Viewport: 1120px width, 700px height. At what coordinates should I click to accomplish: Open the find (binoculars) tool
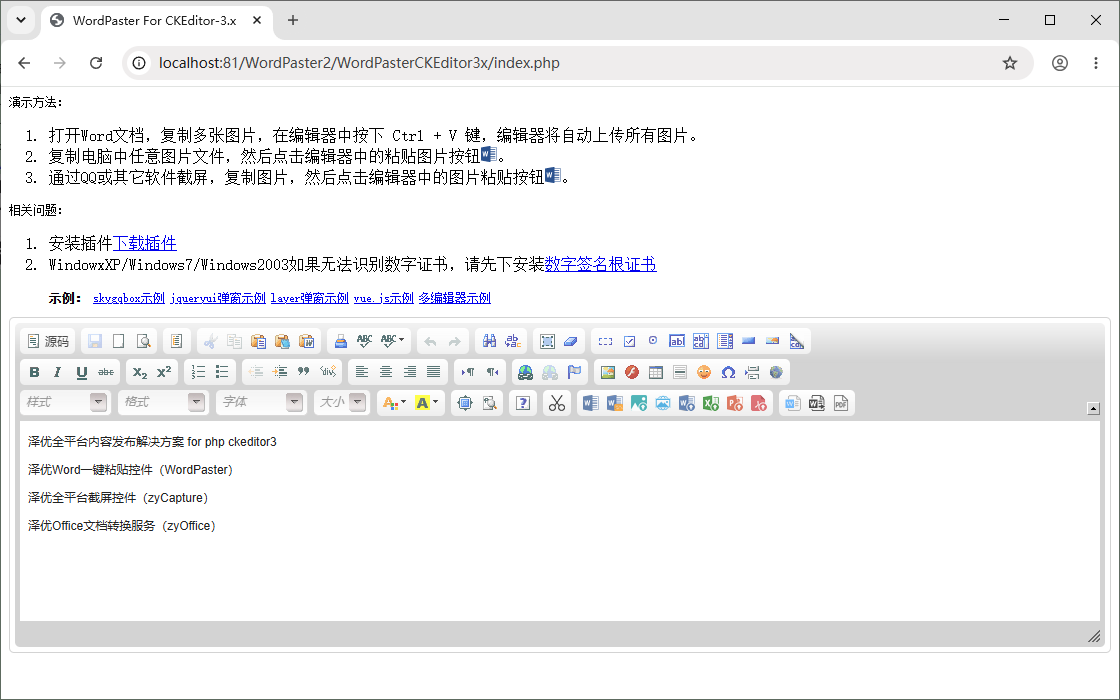(489, 341)
